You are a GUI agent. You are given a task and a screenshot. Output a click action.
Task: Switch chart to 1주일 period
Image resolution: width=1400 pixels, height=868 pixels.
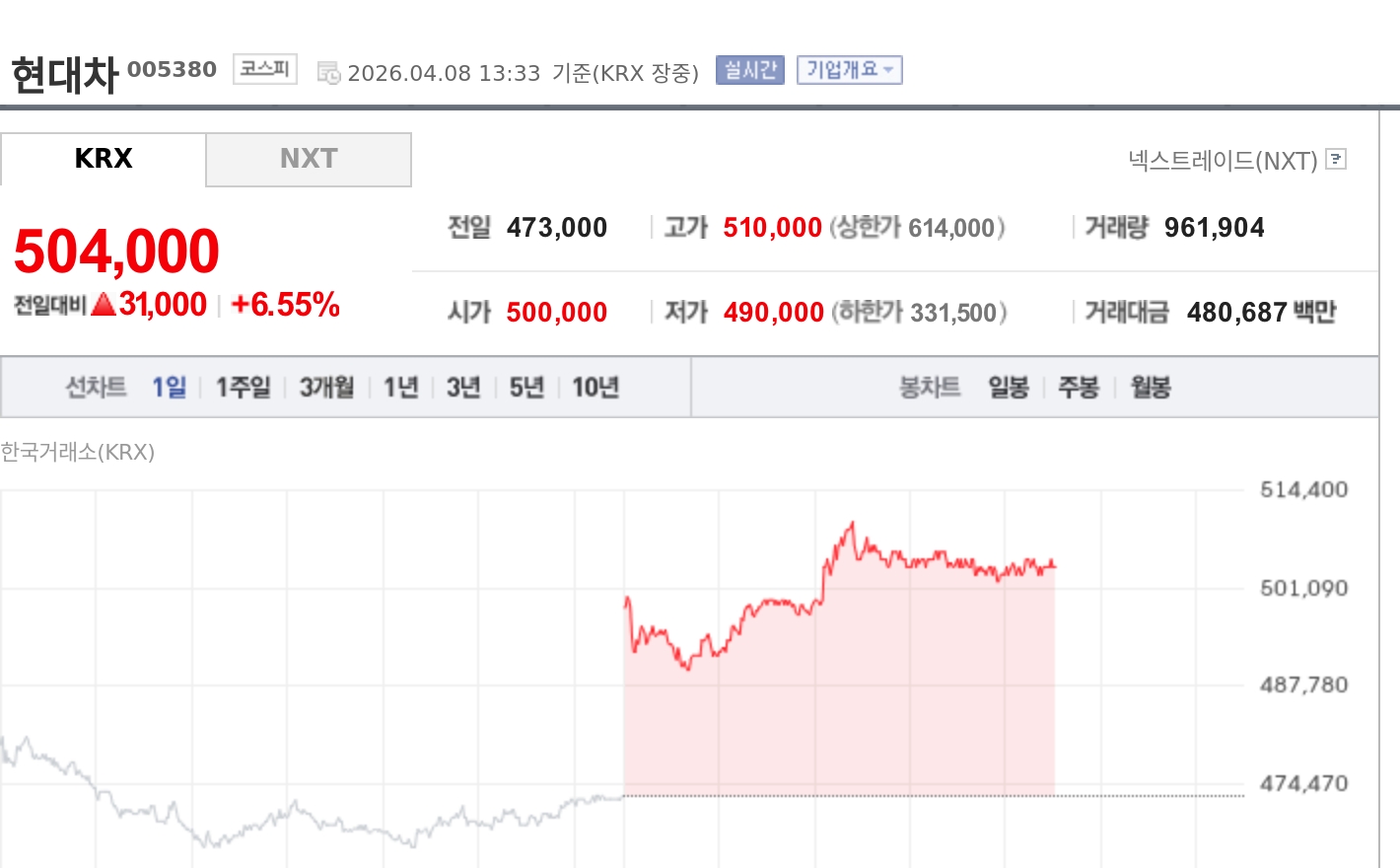242,387
